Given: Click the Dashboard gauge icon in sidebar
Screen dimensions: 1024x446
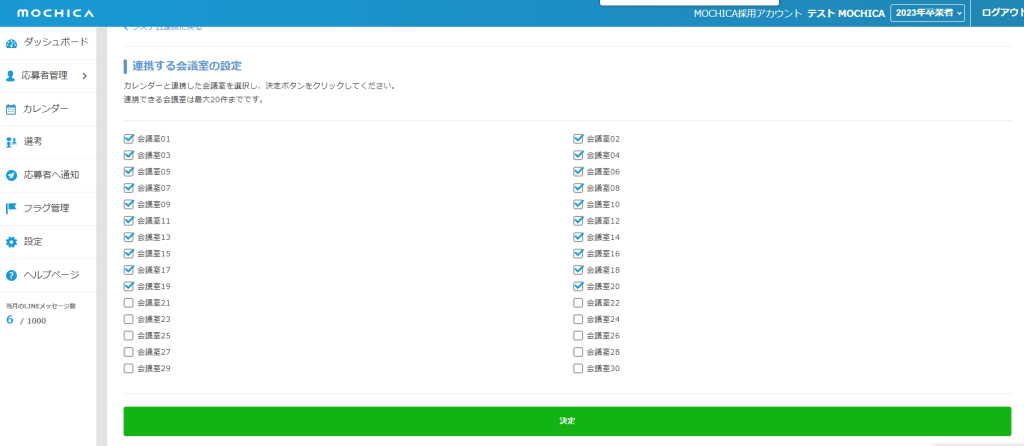Looking at the screenshot, I should click(12, 43).
